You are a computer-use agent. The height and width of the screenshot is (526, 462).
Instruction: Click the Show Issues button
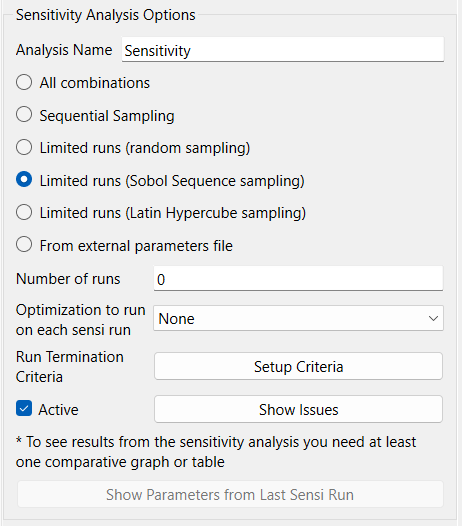coord(298,409)
